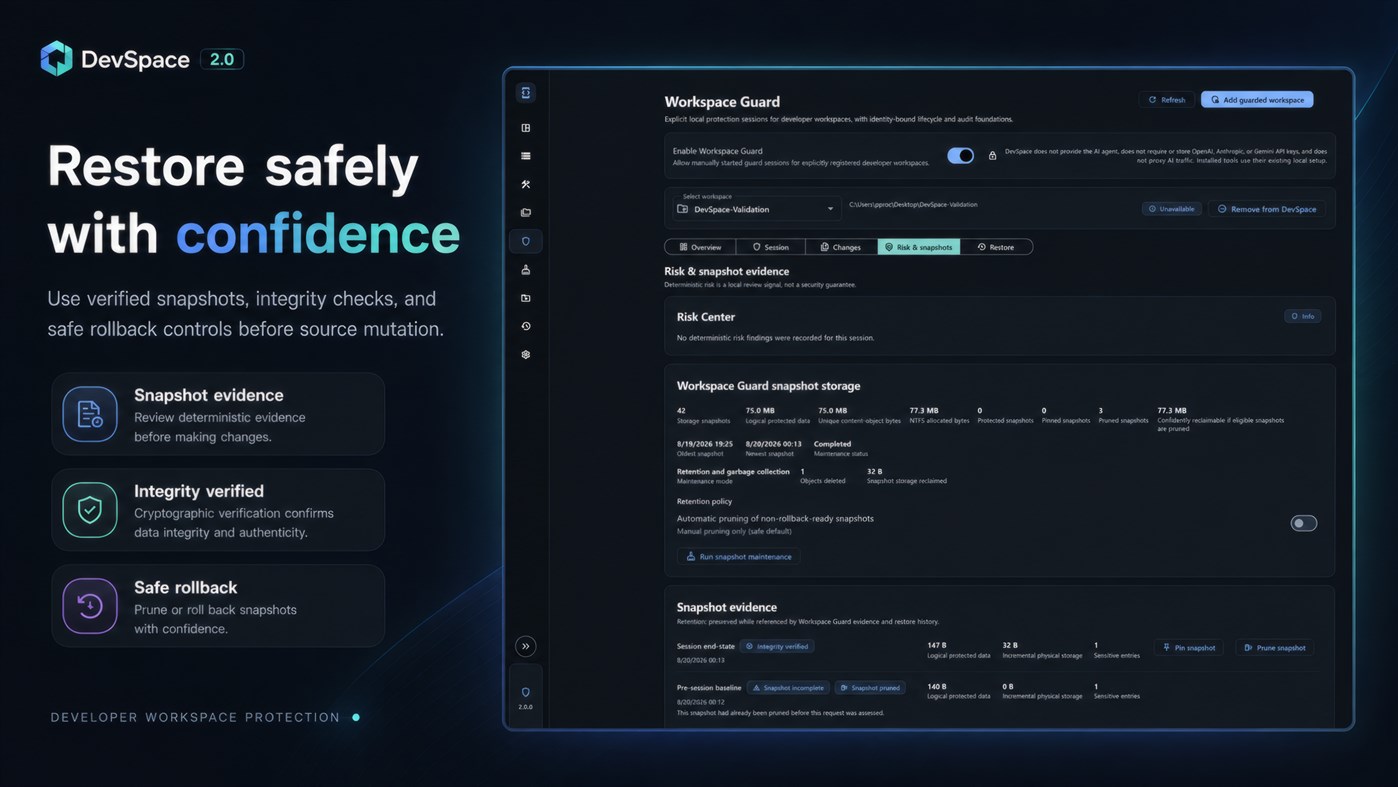Select the Workspace Guard shield sidebar icon

526,241
